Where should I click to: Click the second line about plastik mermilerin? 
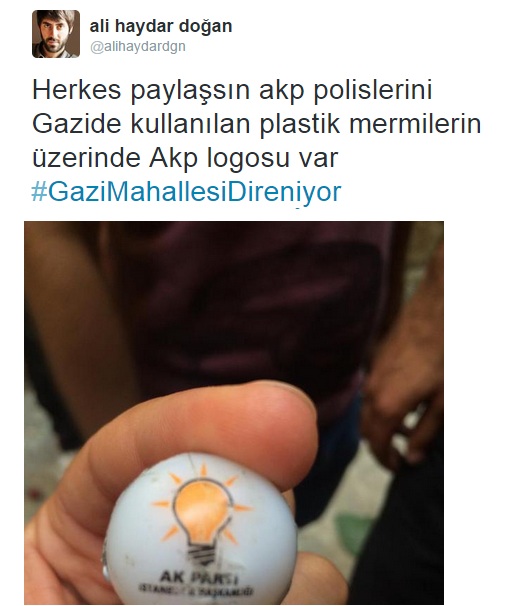(x=257, y=124)
